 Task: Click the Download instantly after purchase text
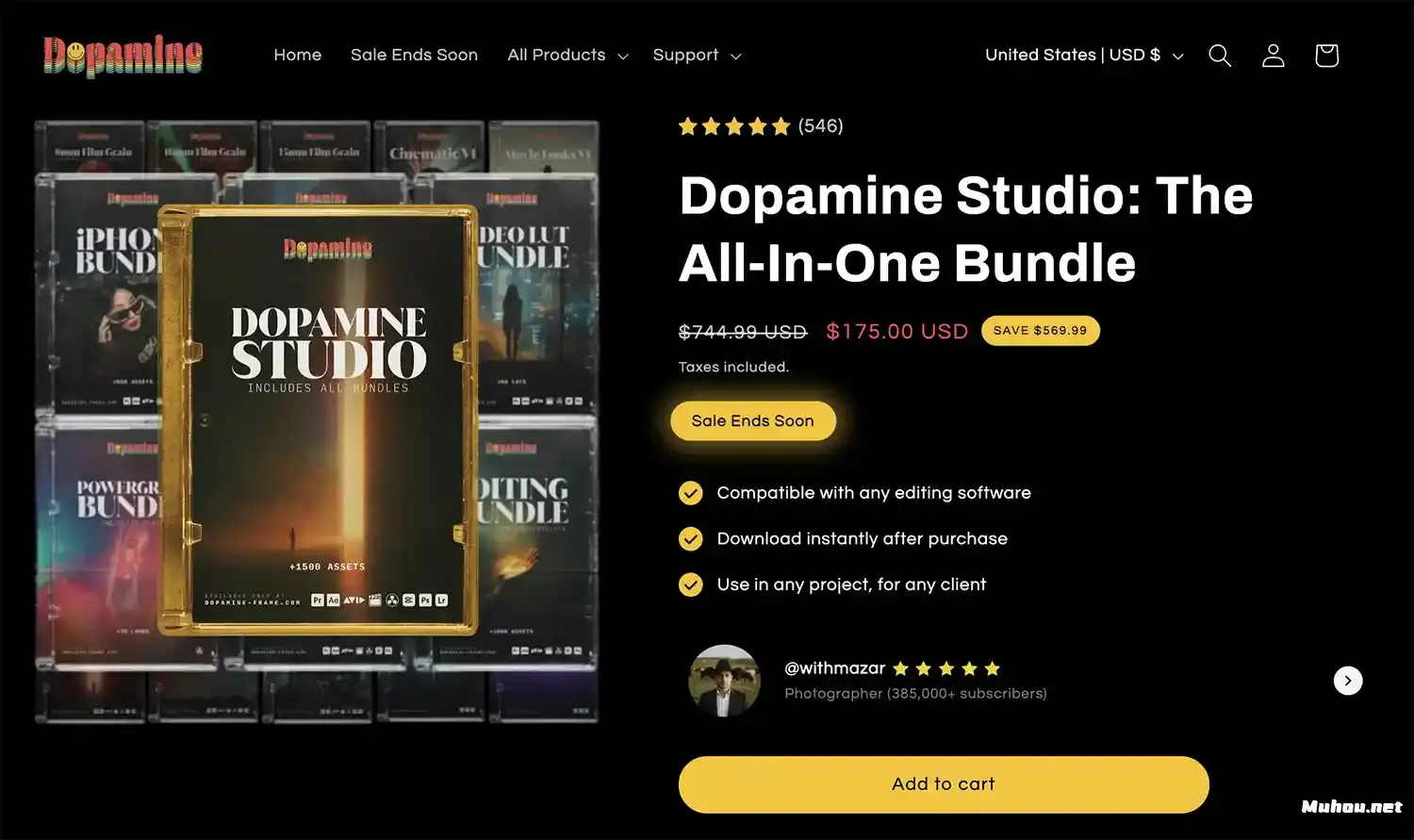point(863,538)
